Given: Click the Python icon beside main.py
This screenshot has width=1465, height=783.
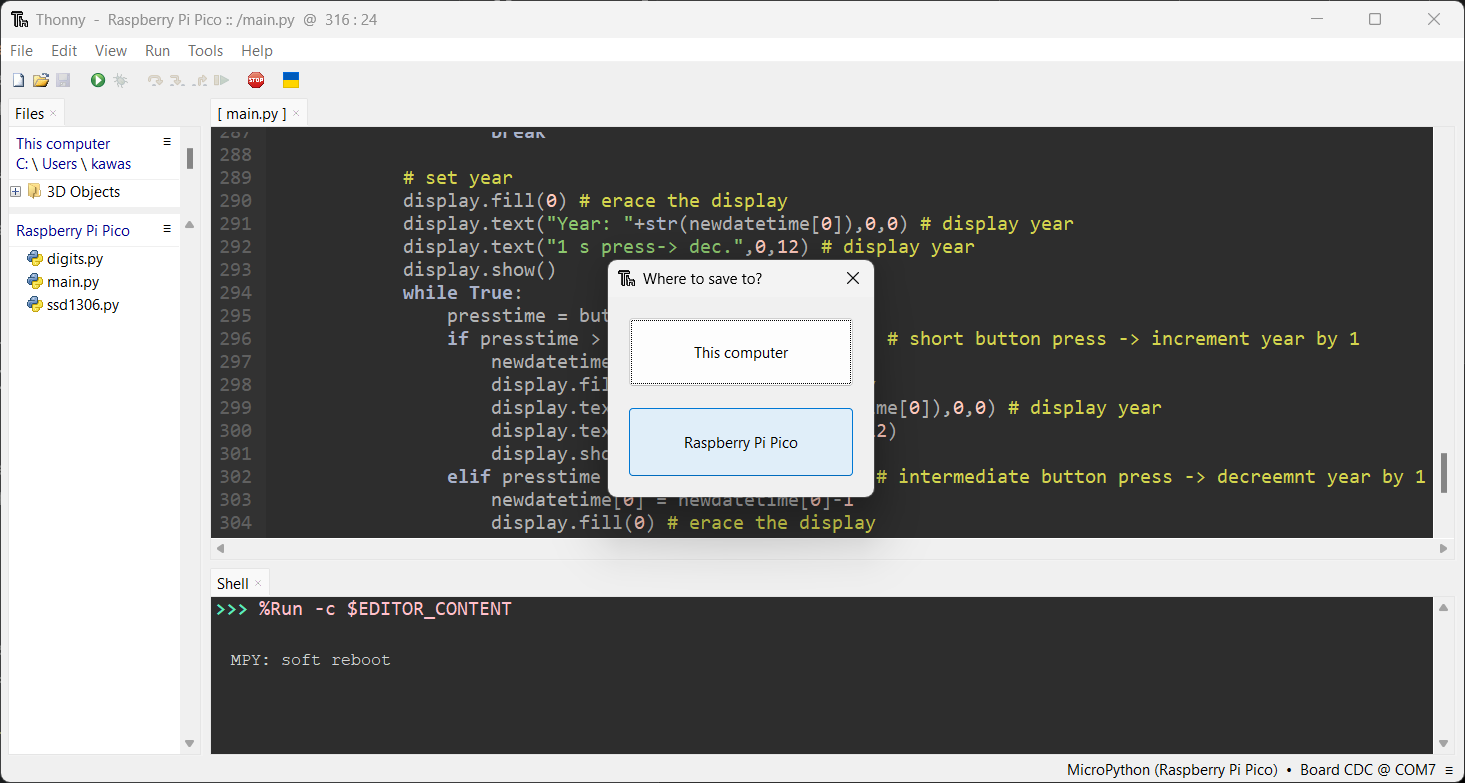Looking at the screenshot, I should click(35, 282).
